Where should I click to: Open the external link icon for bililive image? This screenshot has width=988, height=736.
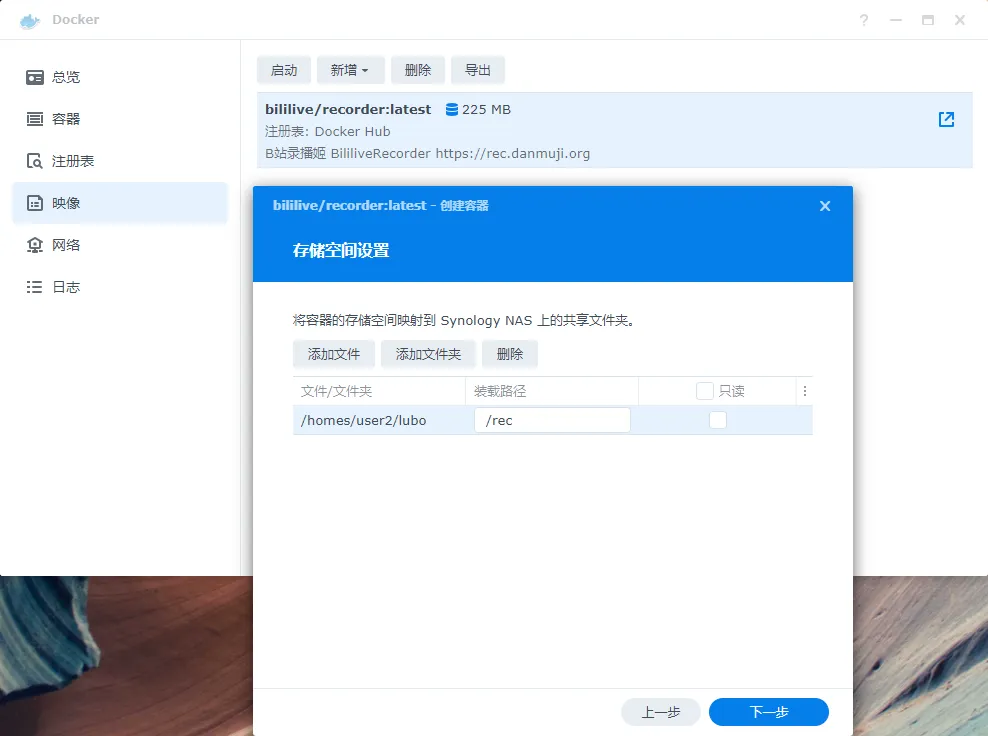coord(946,120)
